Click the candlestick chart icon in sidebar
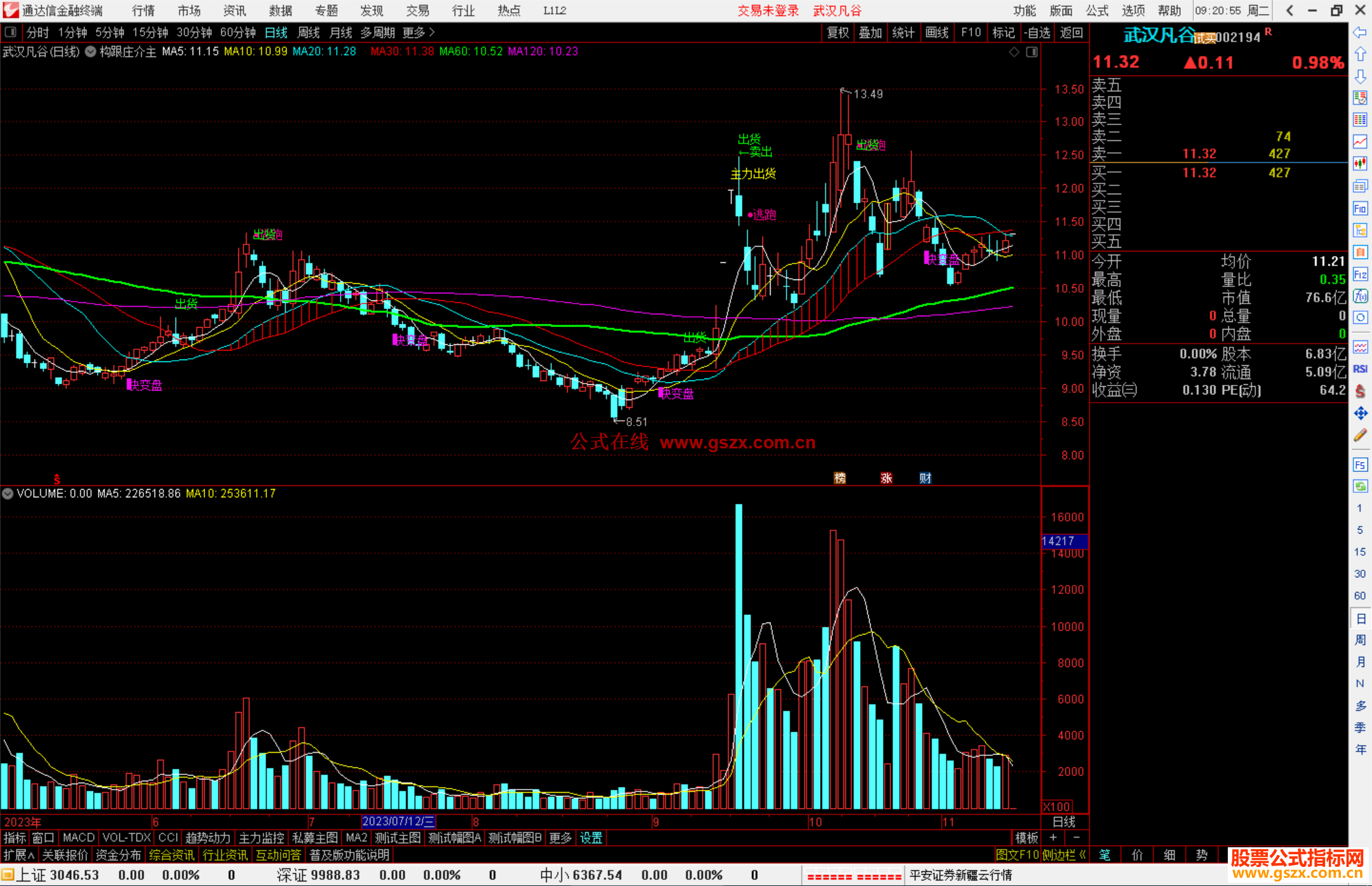 click(1360, 163)
